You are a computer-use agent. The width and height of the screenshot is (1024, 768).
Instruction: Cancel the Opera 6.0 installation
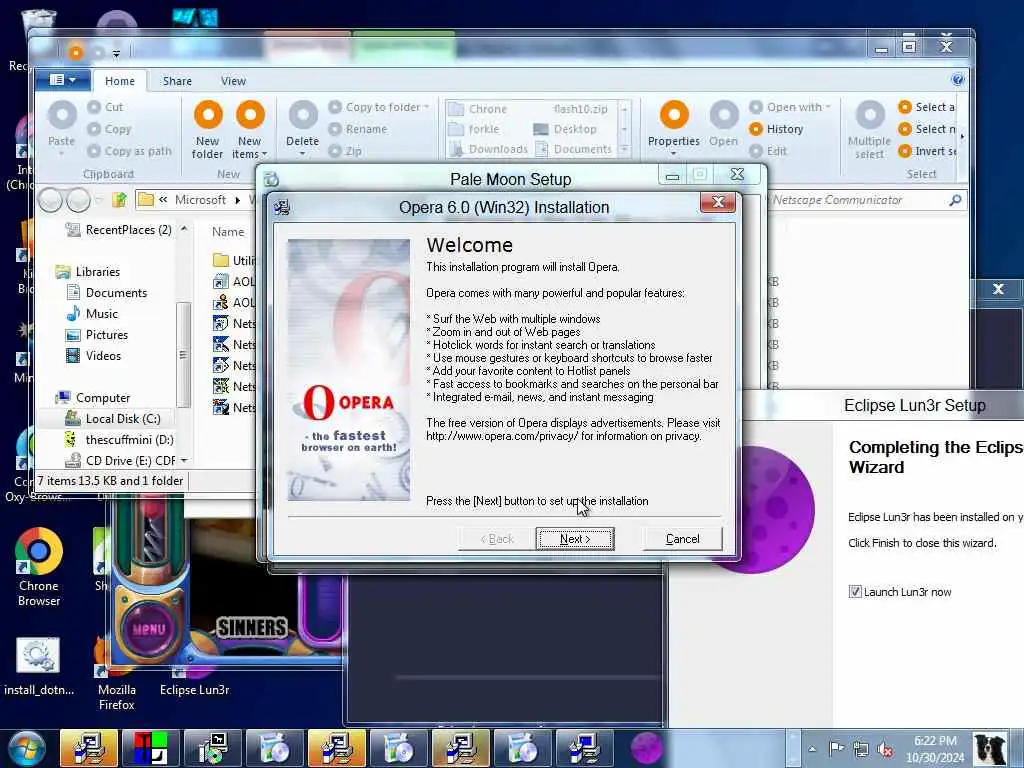pyautogui.click(x=682, y=539)
